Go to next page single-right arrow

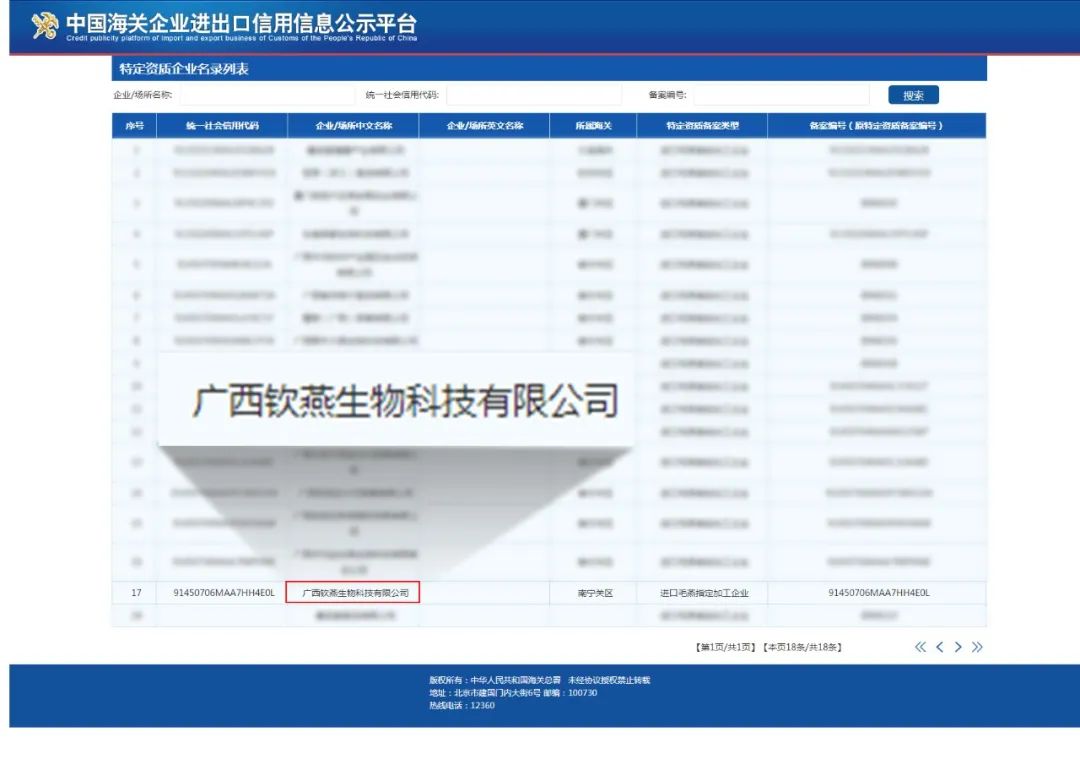click(x=958, y=647)
